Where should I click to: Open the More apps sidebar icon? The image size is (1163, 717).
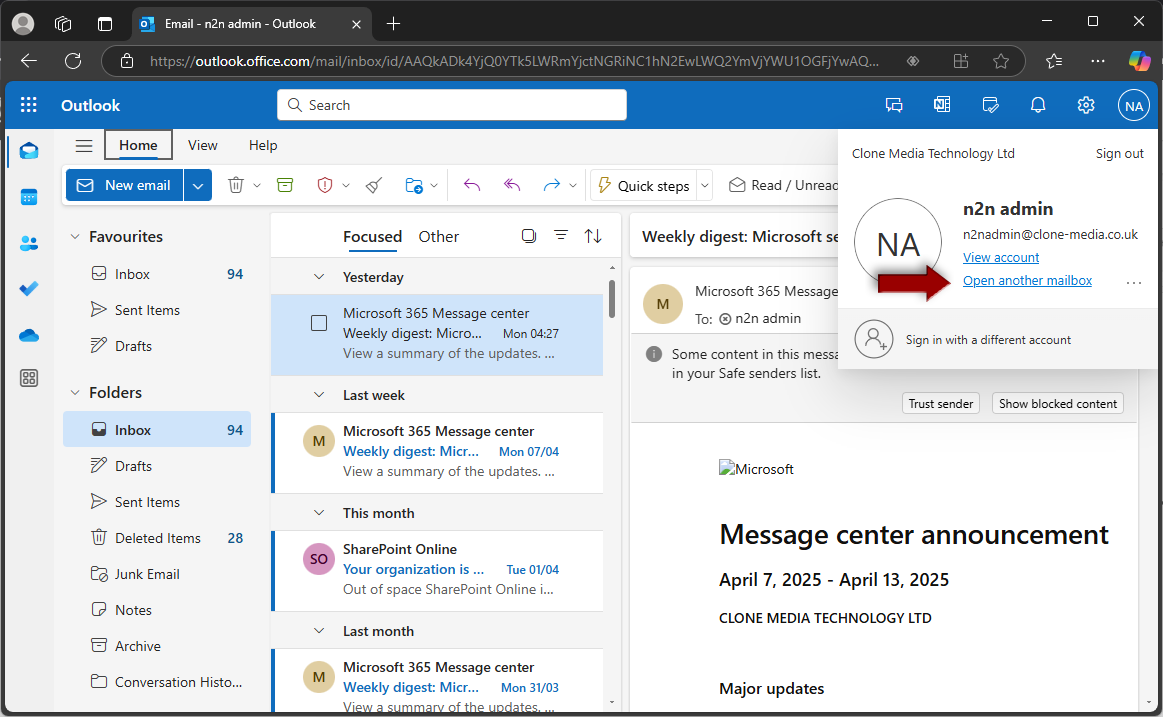pos(29,378)
